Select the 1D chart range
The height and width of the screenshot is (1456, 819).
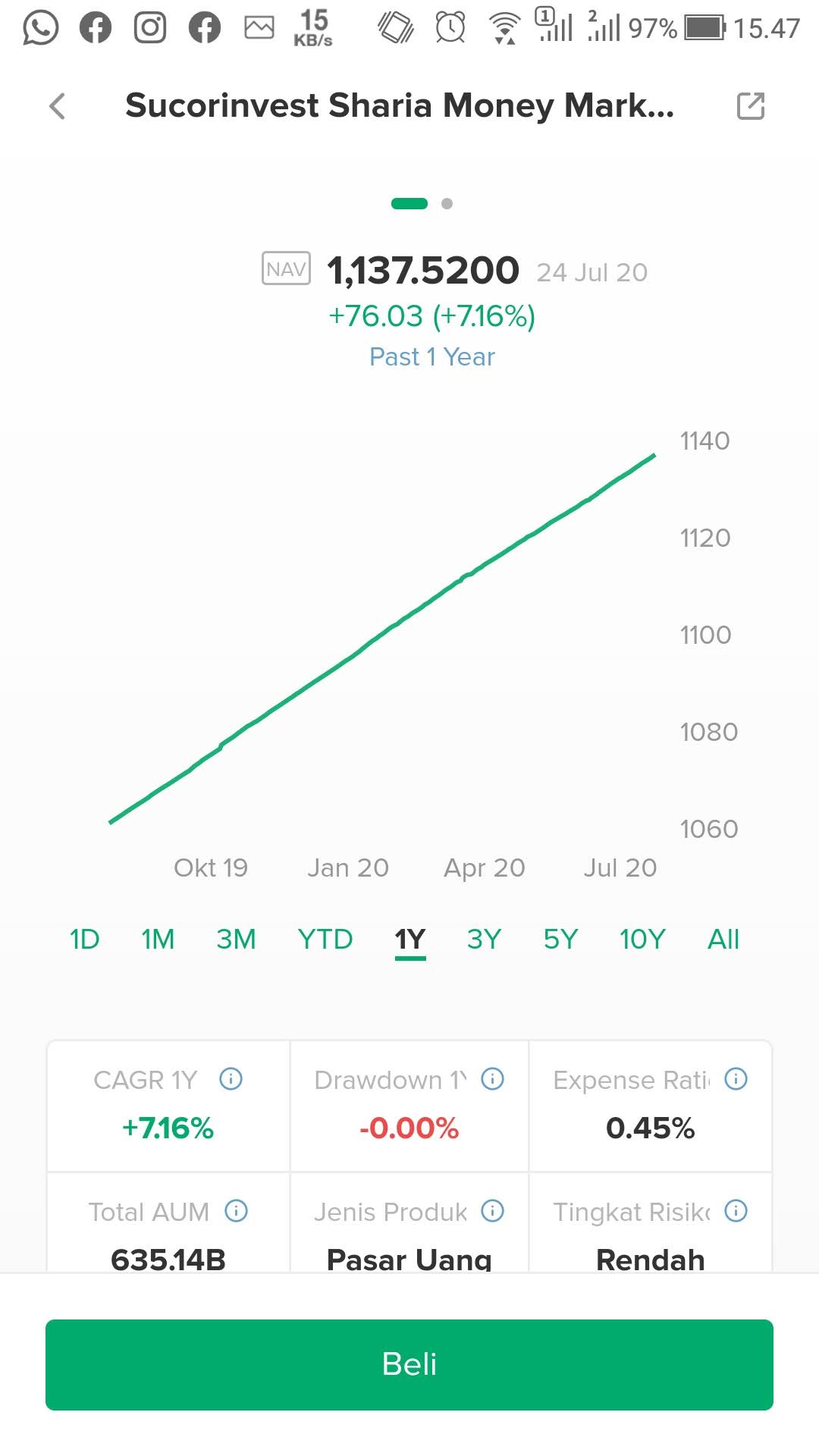[84, 940]
